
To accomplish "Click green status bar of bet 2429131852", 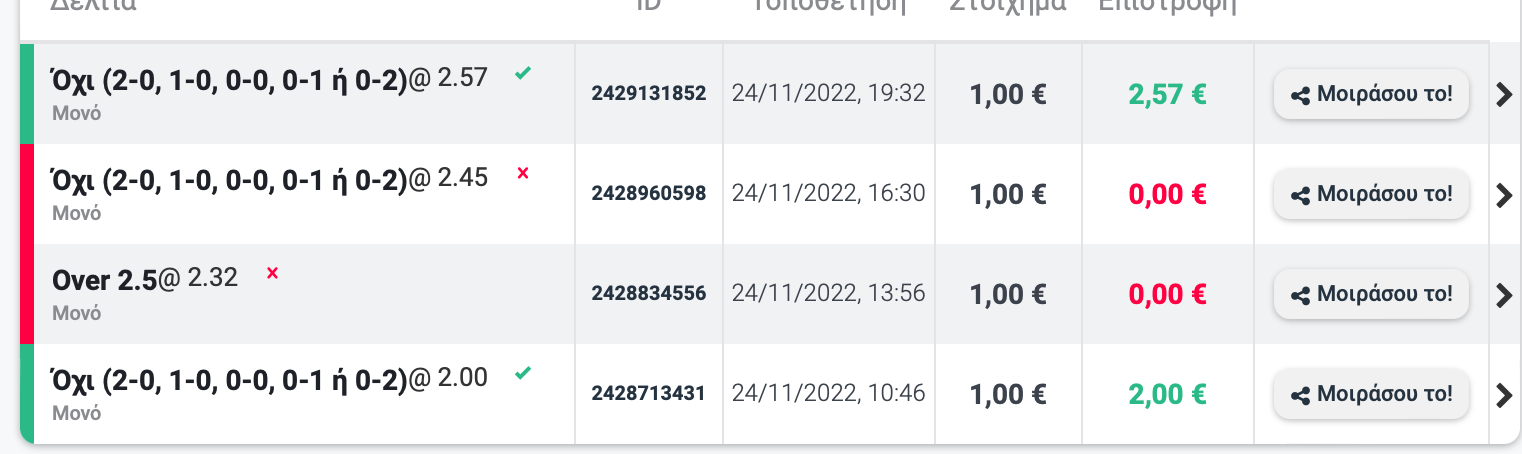I will pos(27,93).
